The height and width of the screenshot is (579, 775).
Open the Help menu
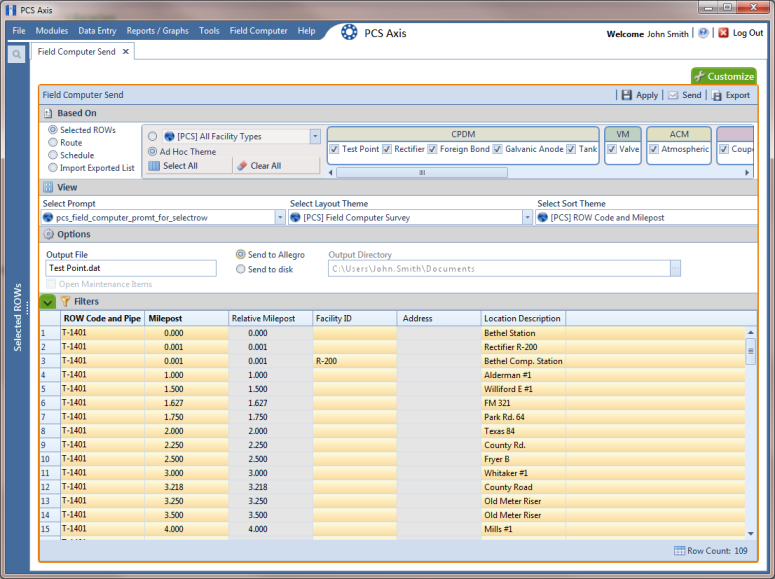tap(306, 31)
